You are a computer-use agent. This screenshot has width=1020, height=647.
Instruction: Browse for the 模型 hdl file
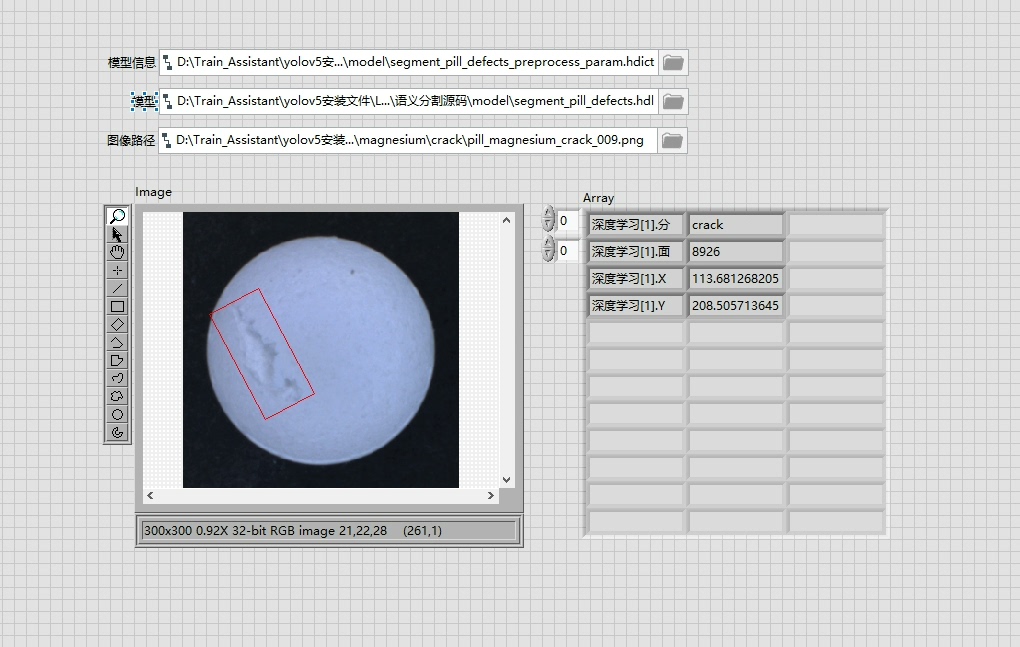coord(673,101)
